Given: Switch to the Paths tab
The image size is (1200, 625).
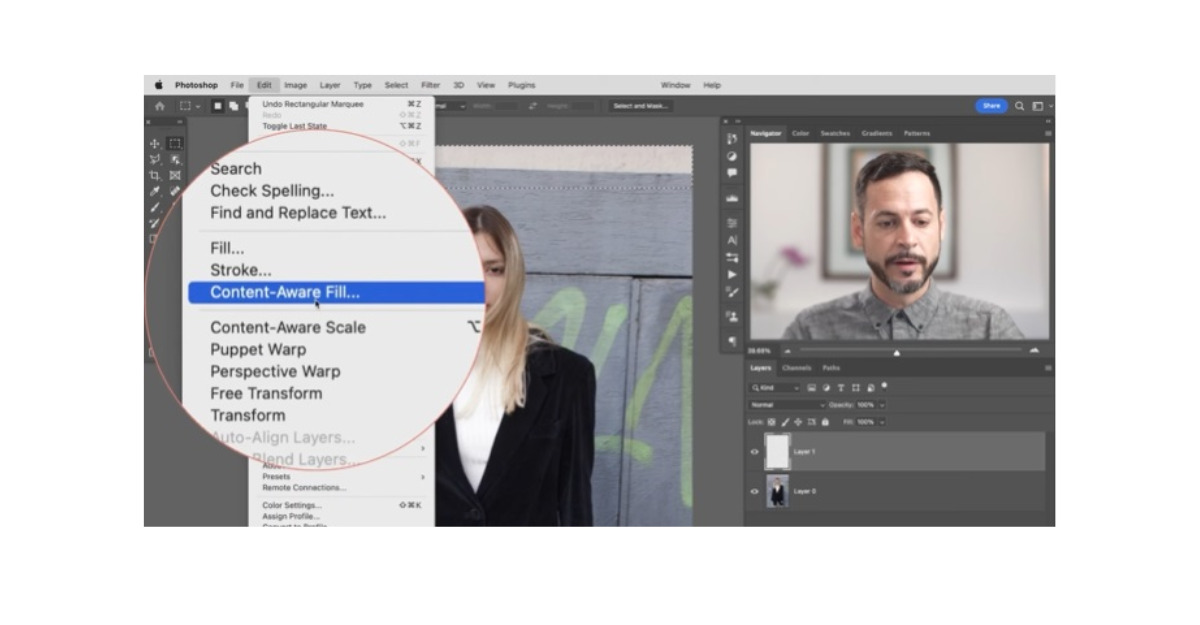Looking at the screenshot, I should click(831, 368).
